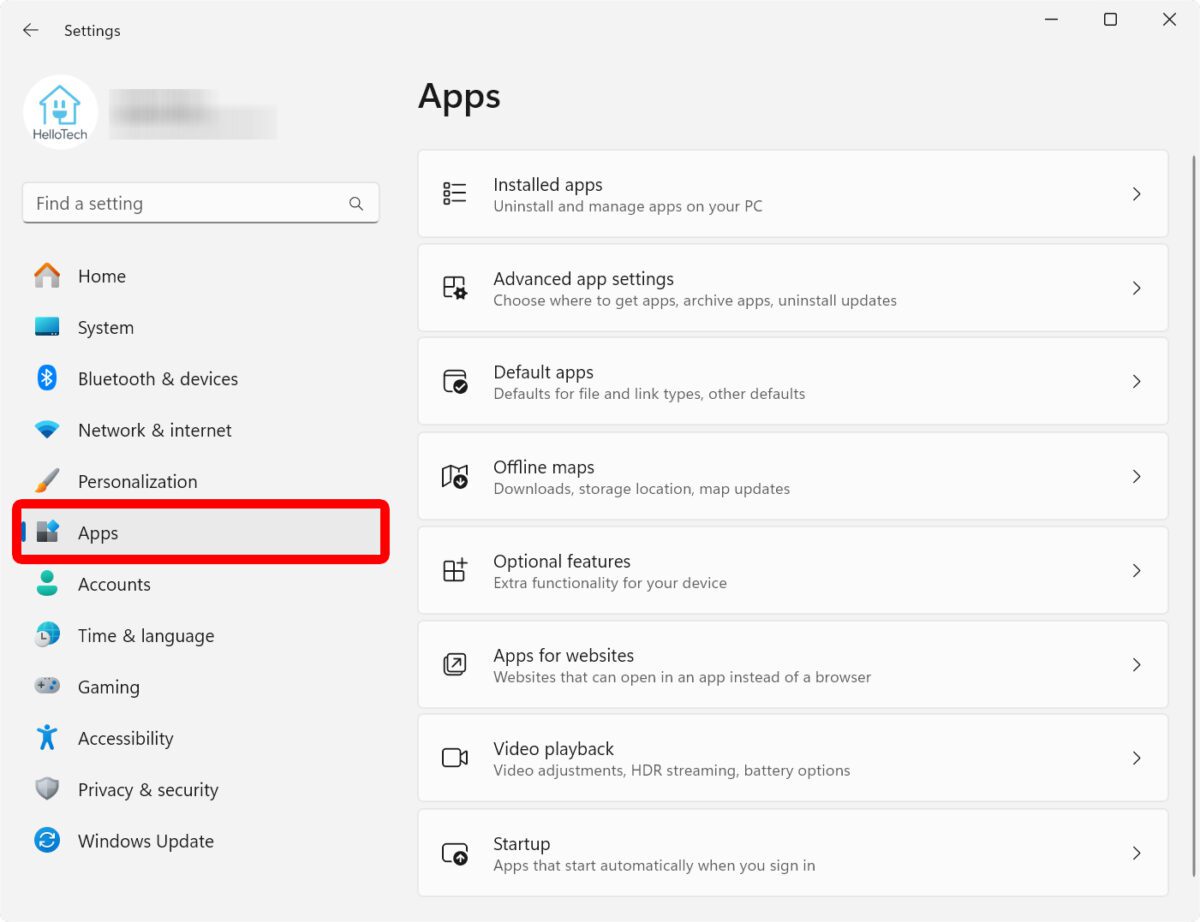
Task: Click the Find a setting field
Action: point(185,204)
